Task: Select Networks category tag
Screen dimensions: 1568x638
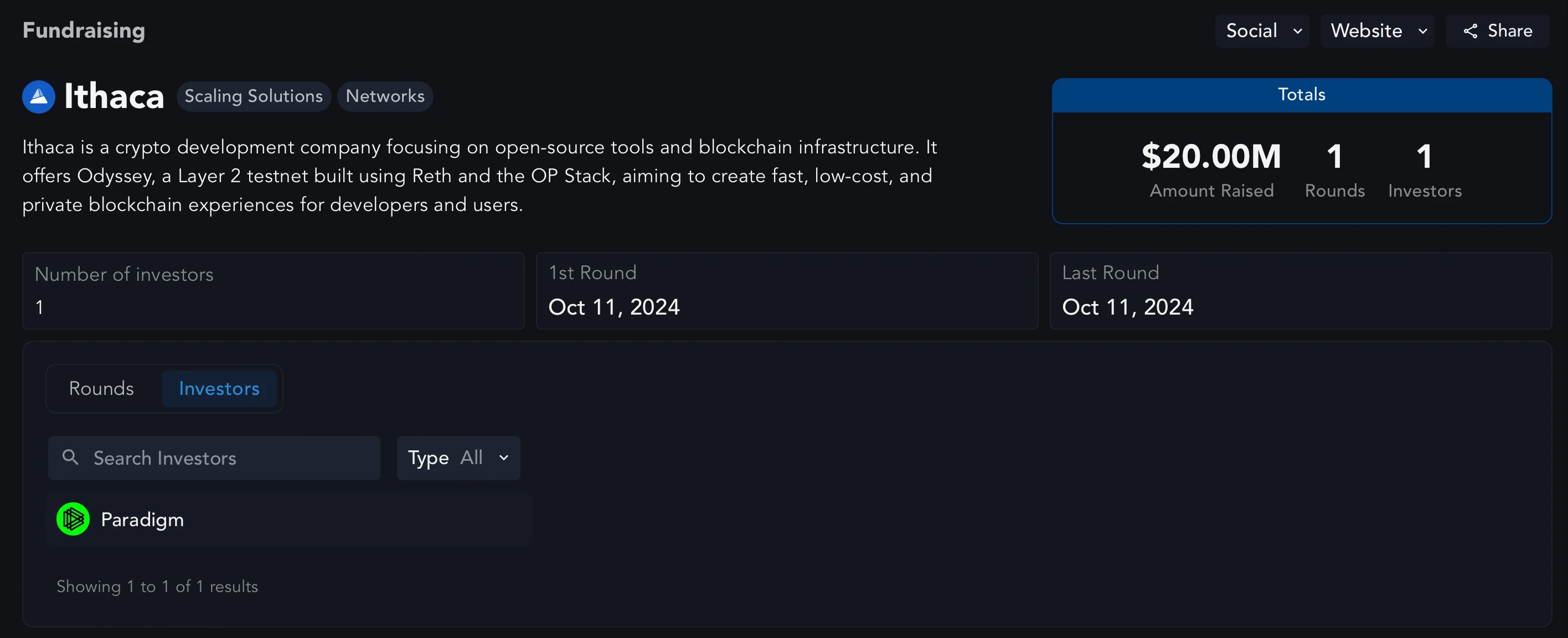Action: [385, 96]
